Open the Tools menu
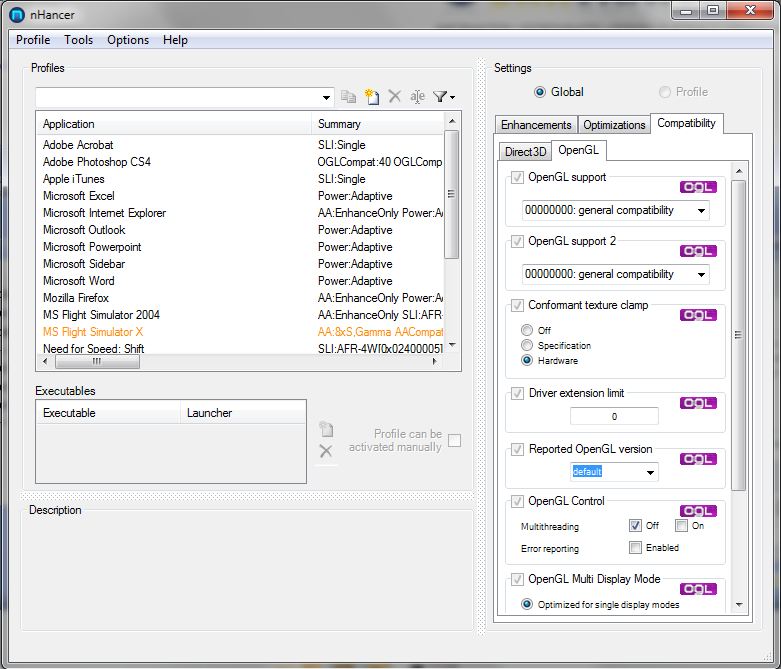 point(78,40)
